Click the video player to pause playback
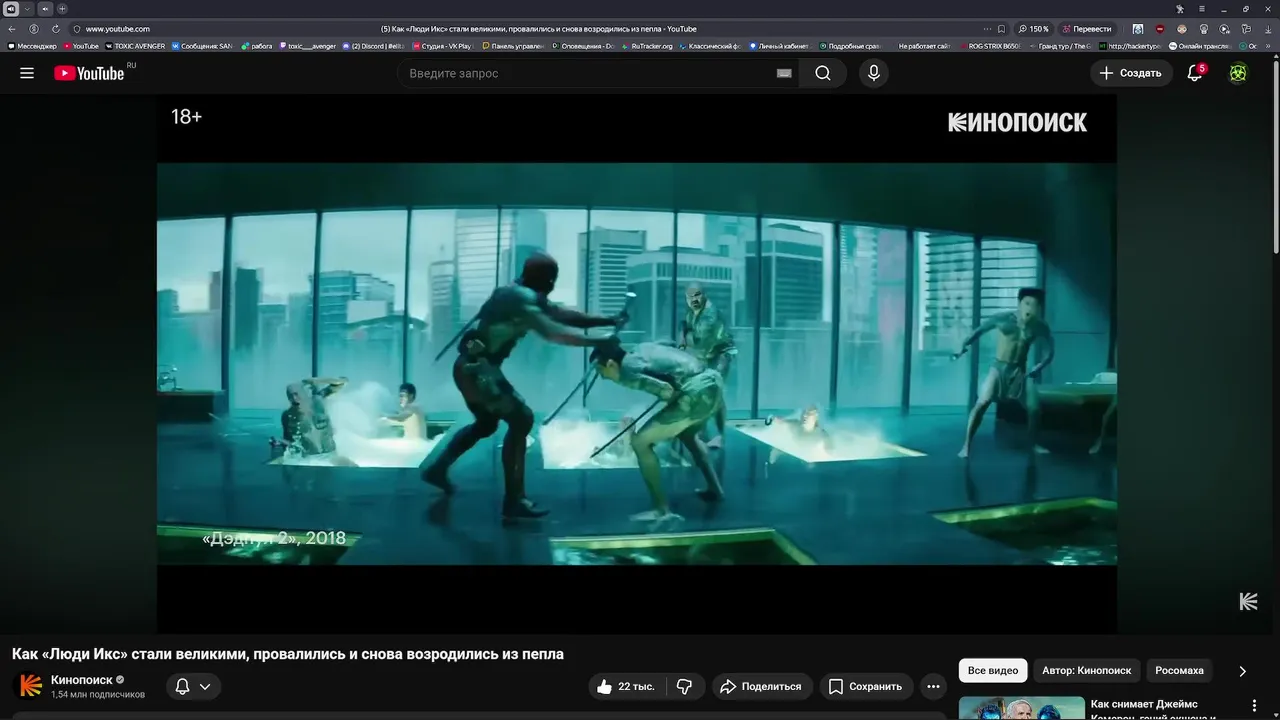 tap(636, 364)
